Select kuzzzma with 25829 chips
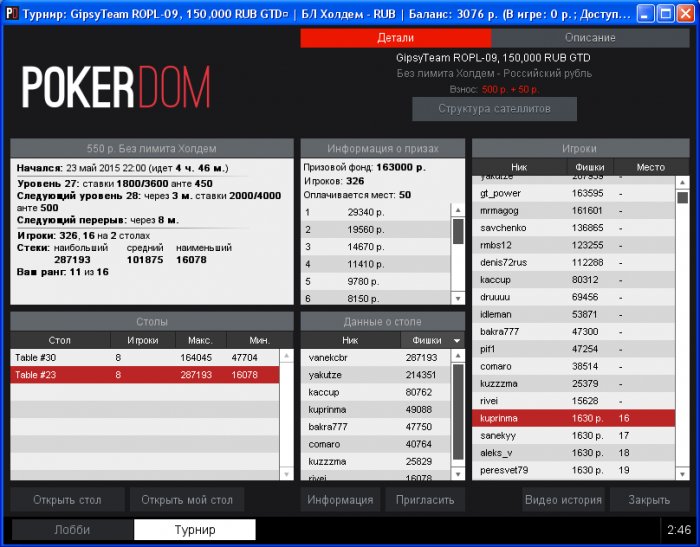This screenshot has width=700, height=547. pos(376,462)
